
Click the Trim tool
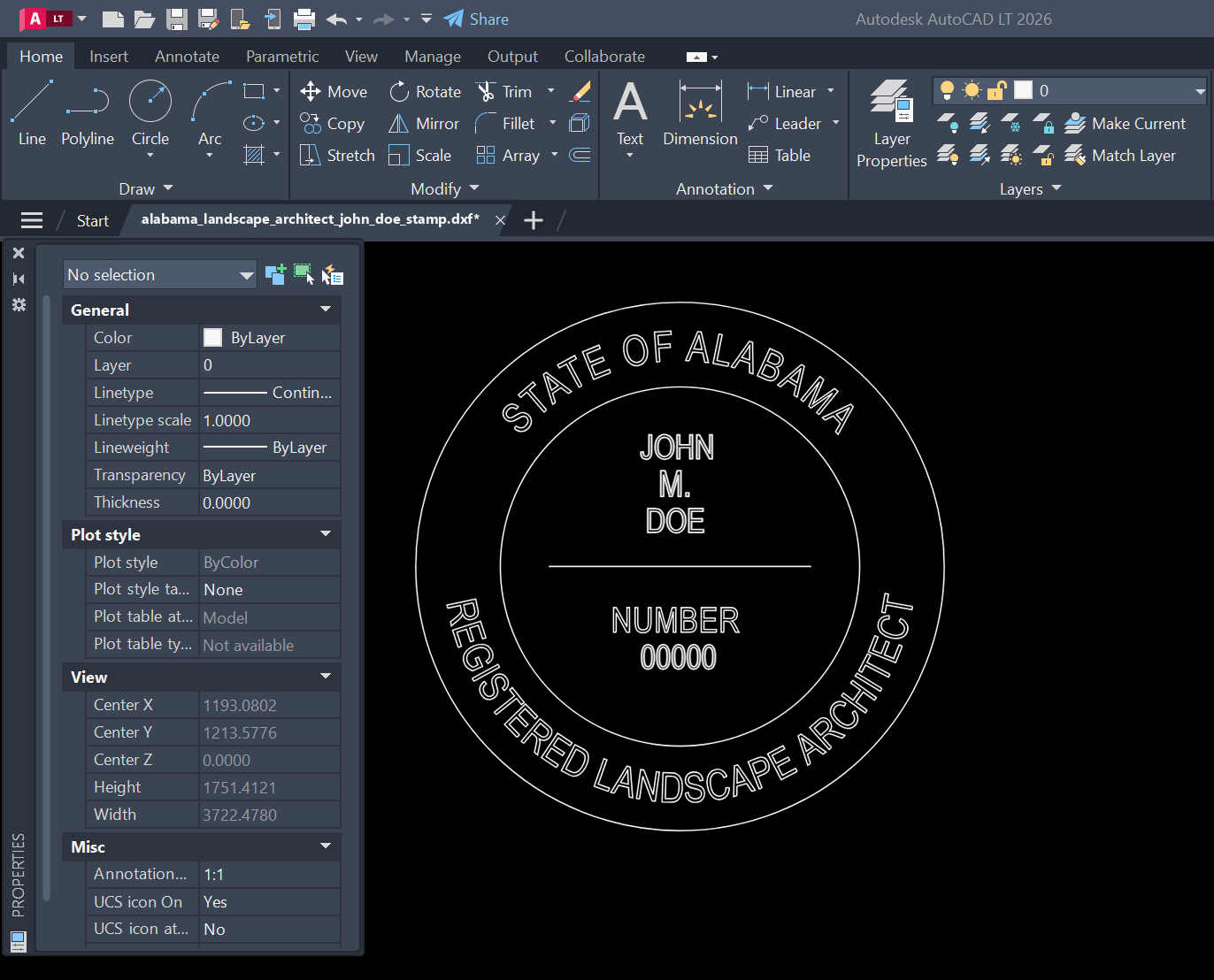coord(504,91)
